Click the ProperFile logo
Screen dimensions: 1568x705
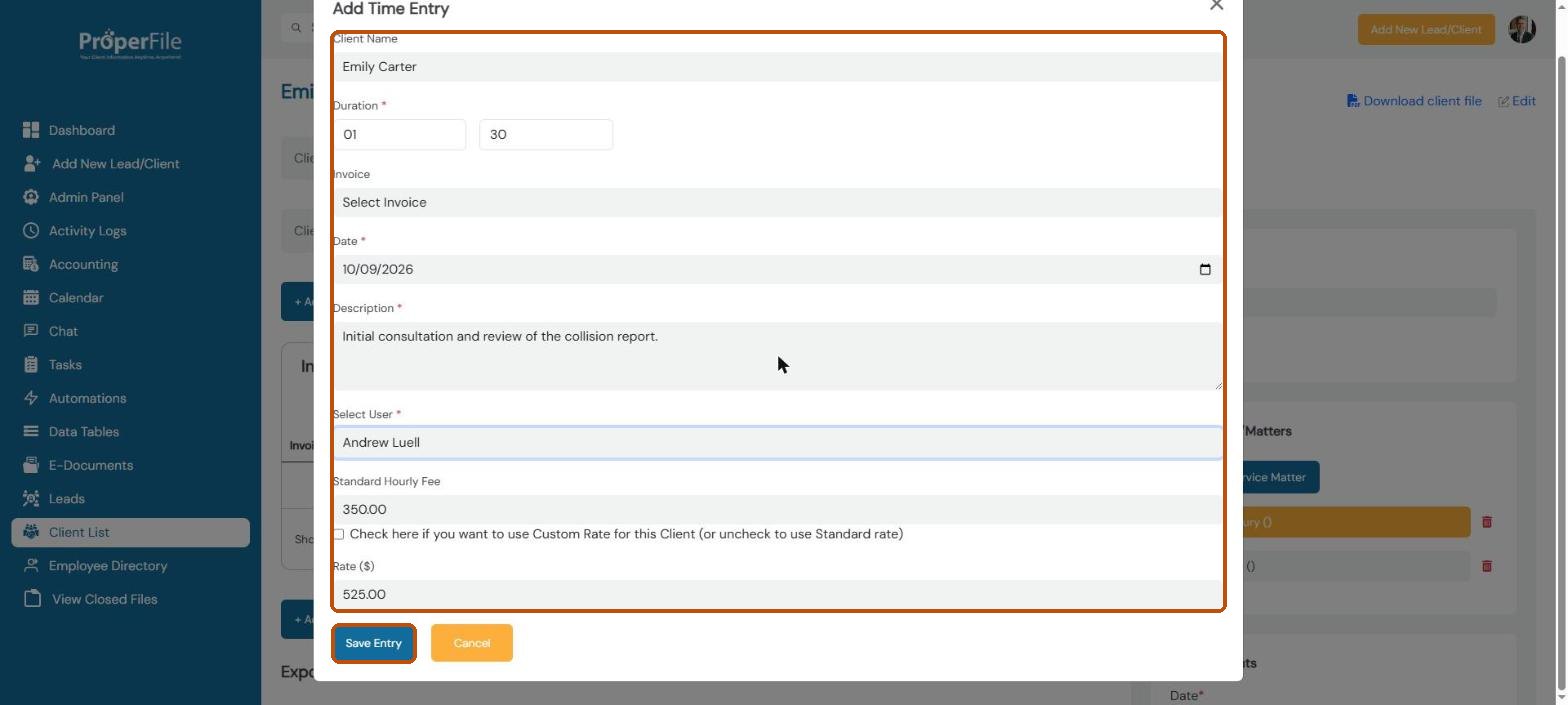coord(130,44)
